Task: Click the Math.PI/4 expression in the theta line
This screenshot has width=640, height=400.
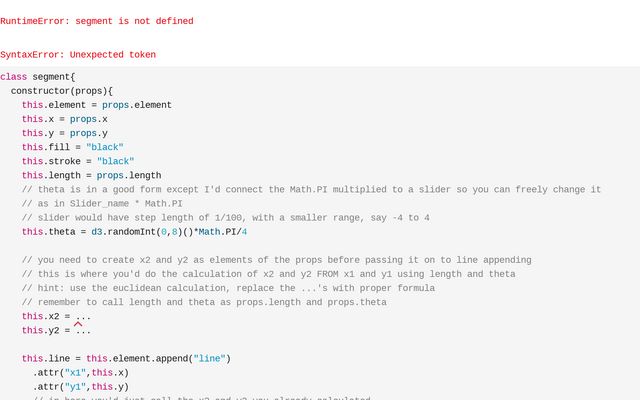Action: point(222,232)
